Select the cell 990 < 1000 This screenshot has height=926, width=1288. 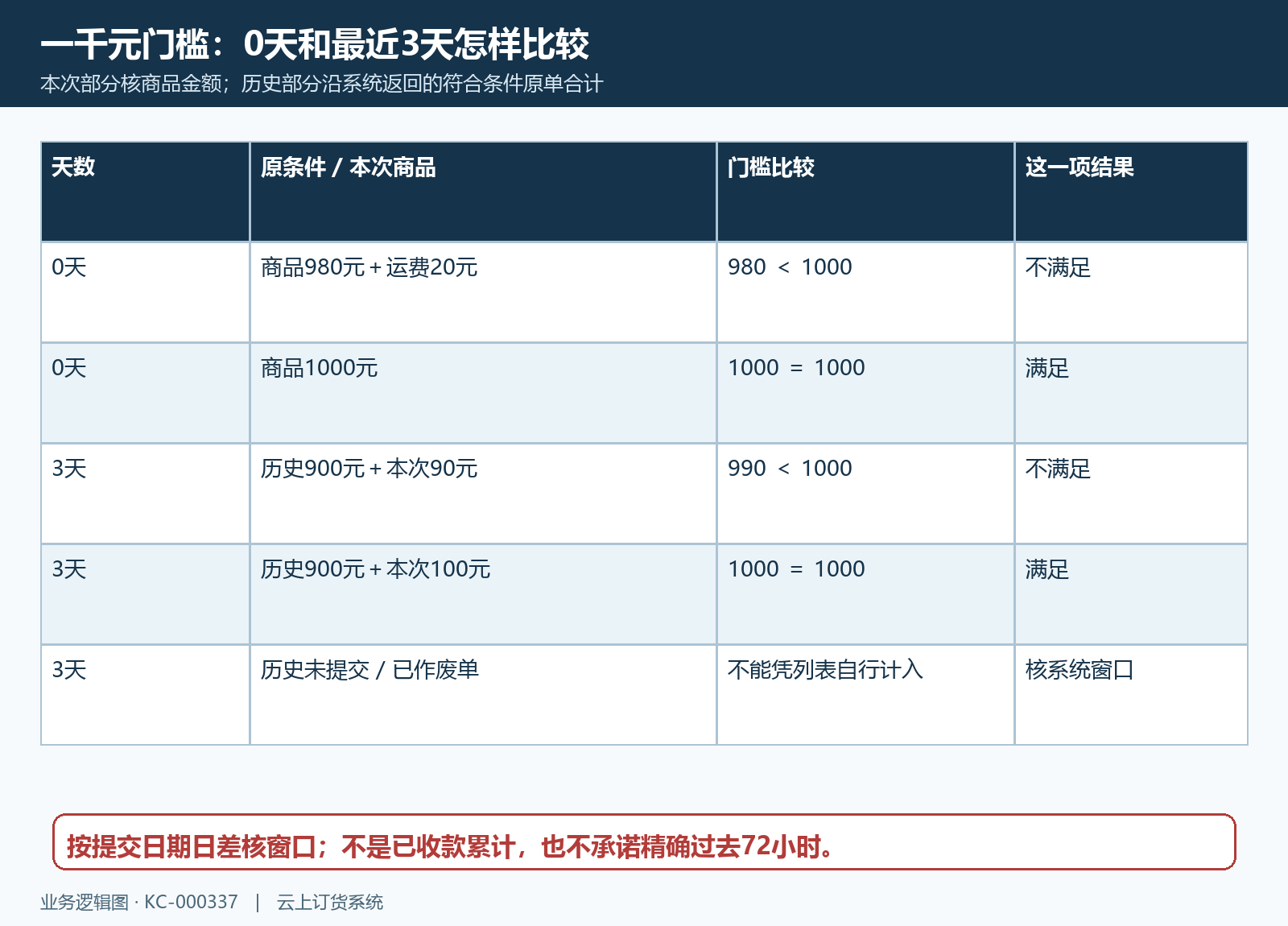[x=865, y=494]
